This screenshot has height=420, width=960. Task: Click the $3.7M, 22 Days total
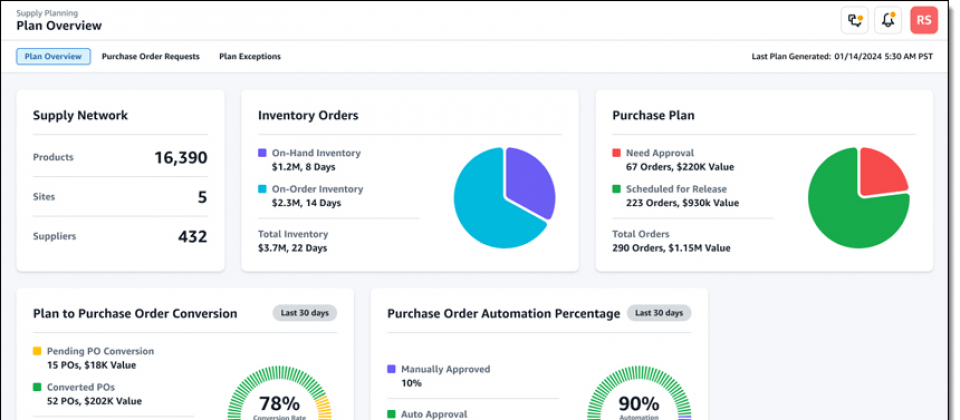coord(293,248)
